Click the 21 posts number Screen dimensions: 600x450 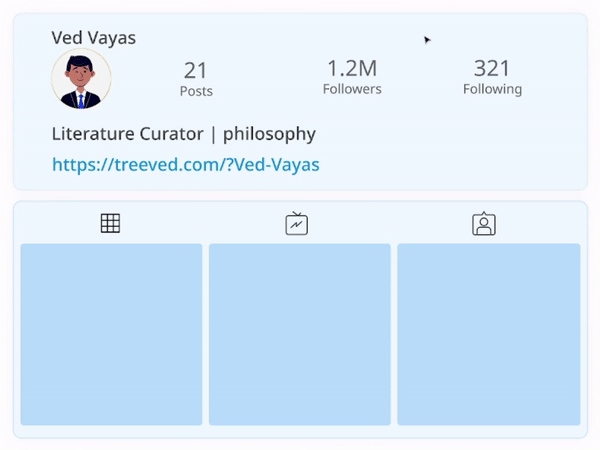tap(196, 71)
